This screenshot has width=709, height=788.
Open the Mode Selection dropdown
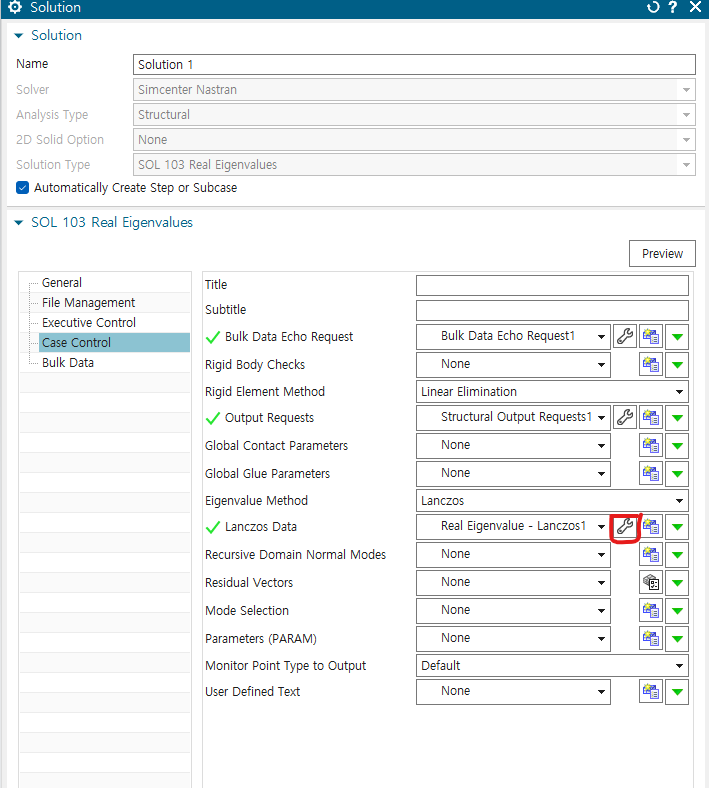pos(513,611)
